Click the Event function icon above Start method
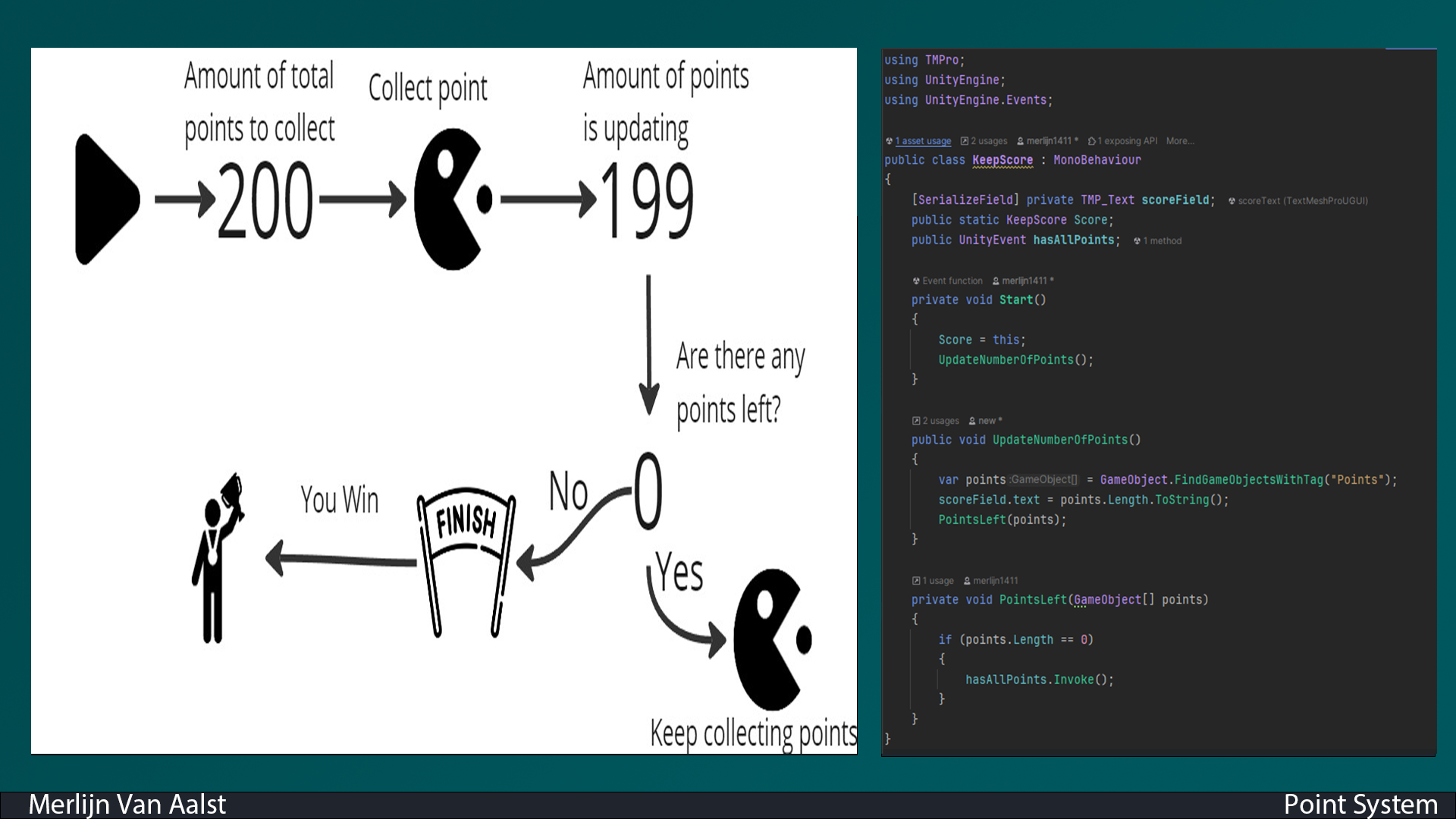 point(915,281)
